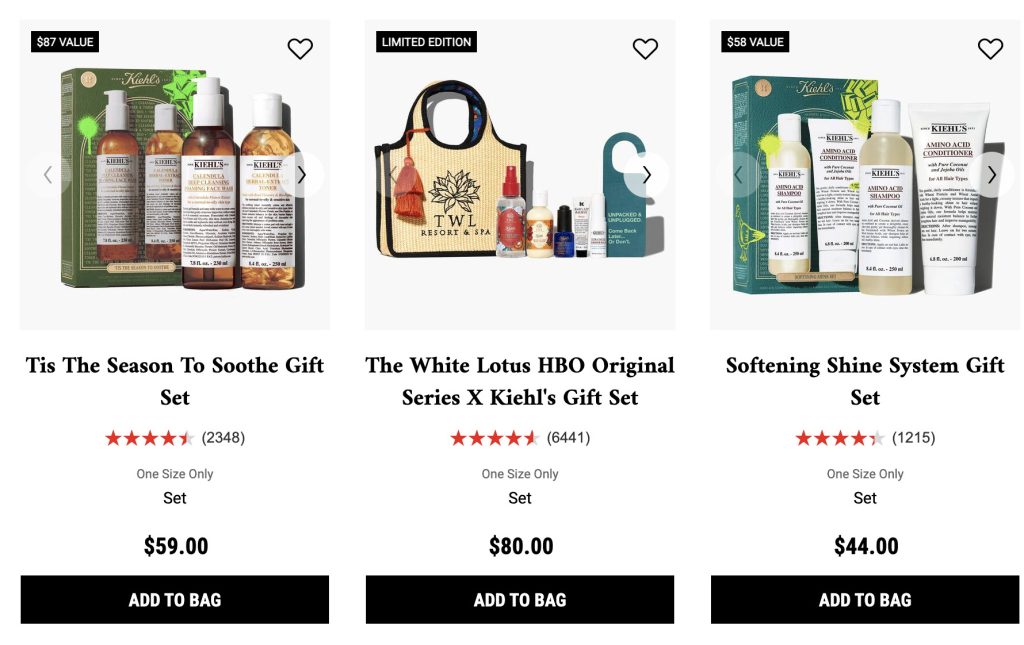View the 6441 reviews star rating
The height and width of the screenshot is (645, 1024).
click(494, 438)
